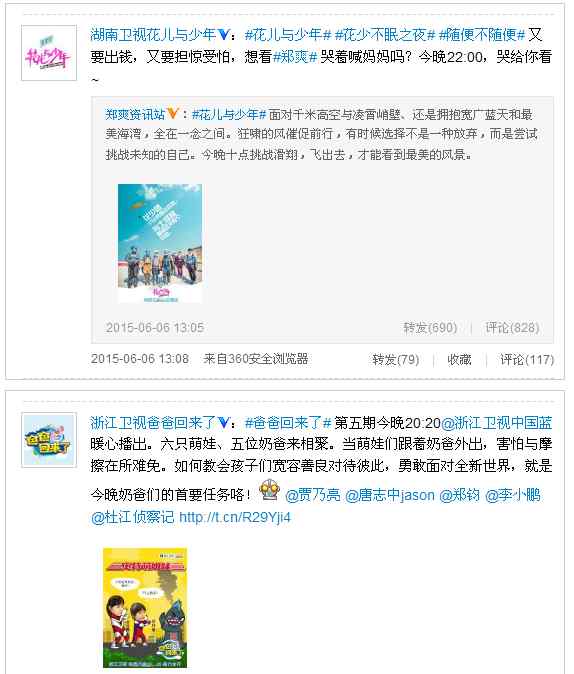This screenshot has width=574, height=674.
Task: Open 爸爸回来了 show avatar
Action: pos(49,440)
